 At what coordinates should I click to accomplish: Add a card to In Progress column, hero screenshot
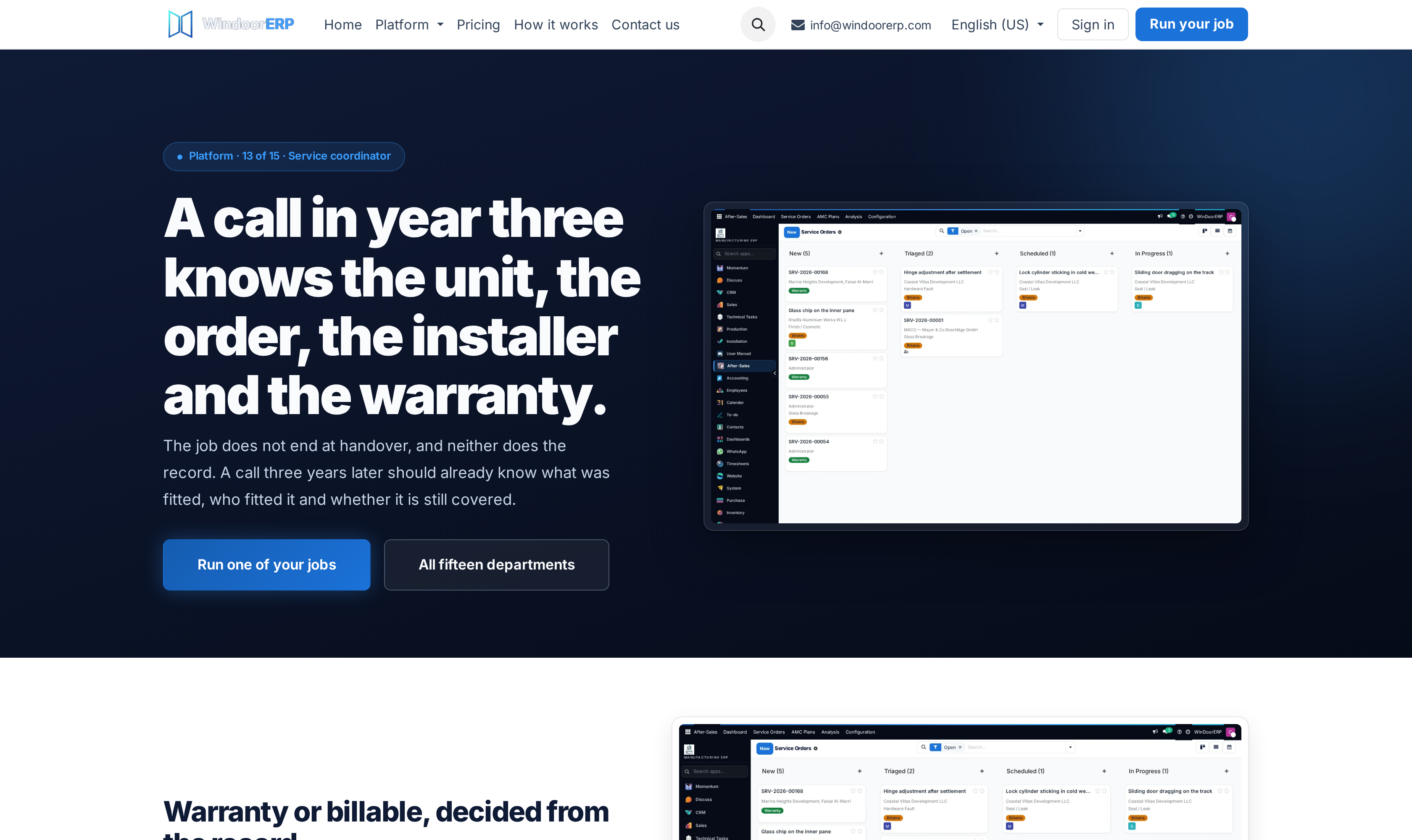coord(1228,254)
